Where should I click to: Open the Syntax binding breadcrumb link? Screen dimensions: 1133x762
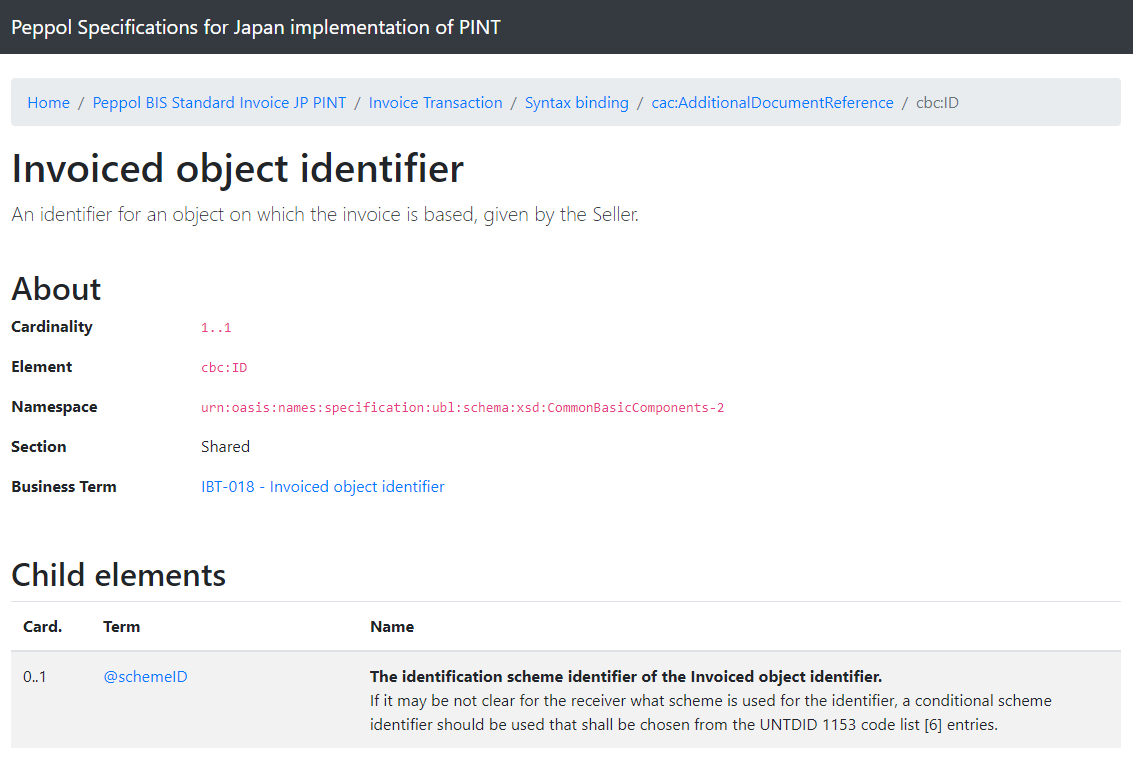pos(576,103)
